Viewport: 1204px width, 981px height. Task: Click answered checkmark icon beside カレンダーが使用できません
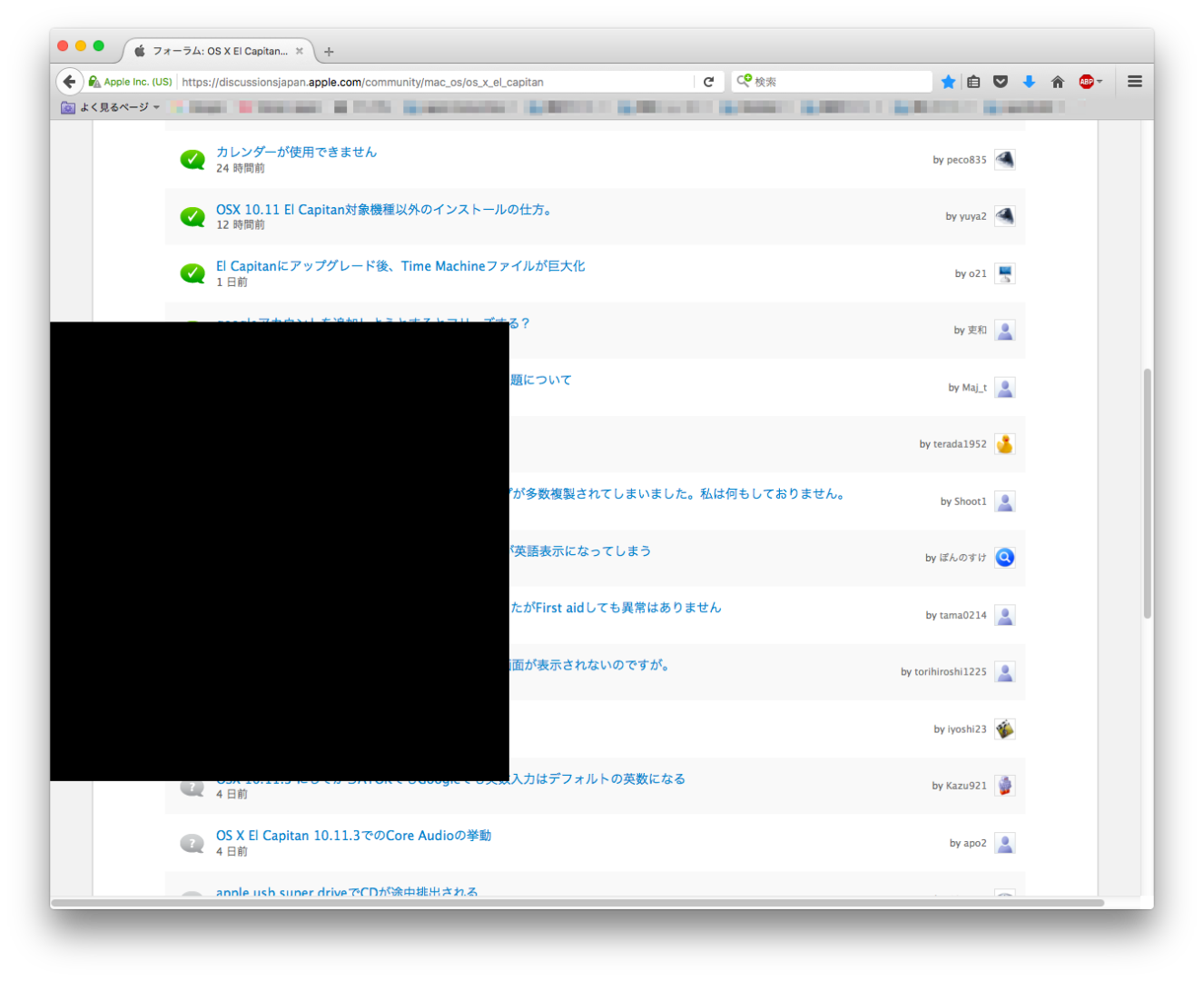click(x=192, y=160)
